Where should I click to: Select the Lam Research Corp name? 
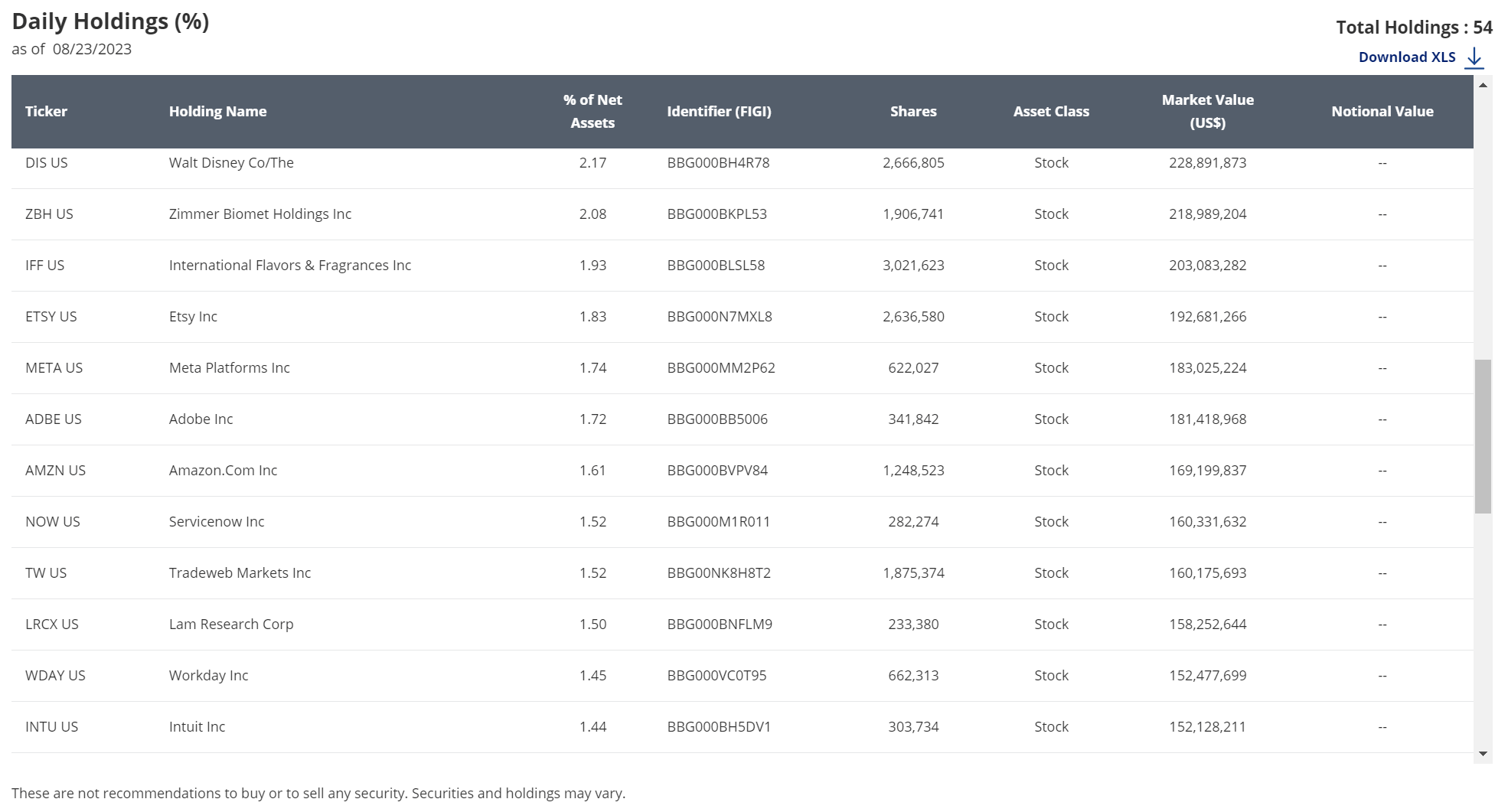(231, 624)
